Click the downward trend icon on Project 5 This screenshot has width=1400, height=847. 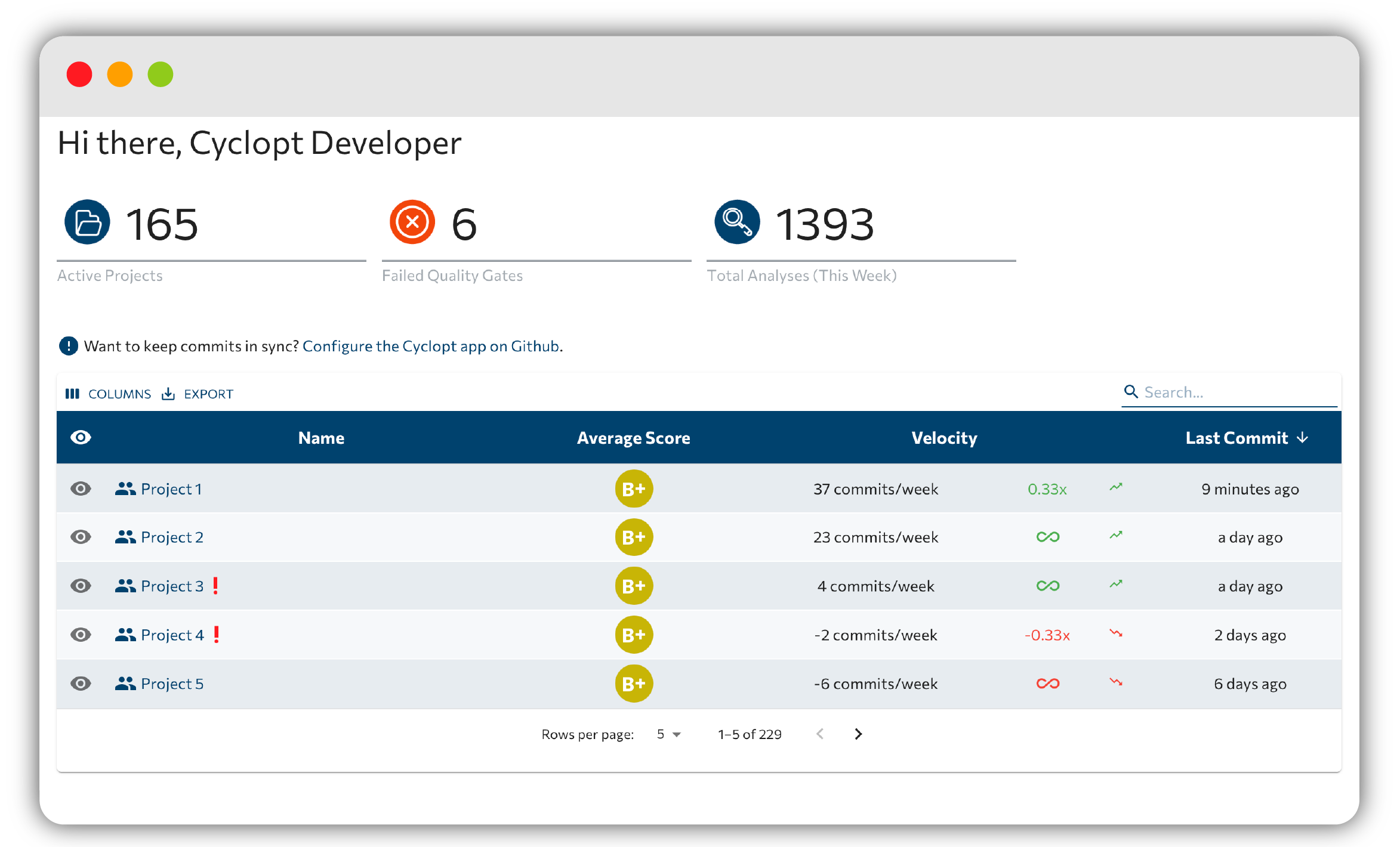tap(1116, 682)
